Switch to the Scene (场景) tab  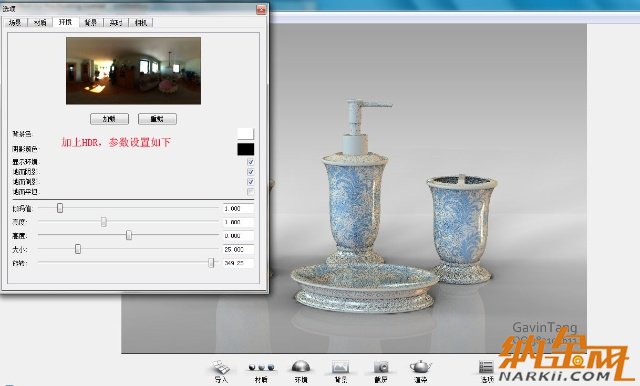click(x=15, y=22)
